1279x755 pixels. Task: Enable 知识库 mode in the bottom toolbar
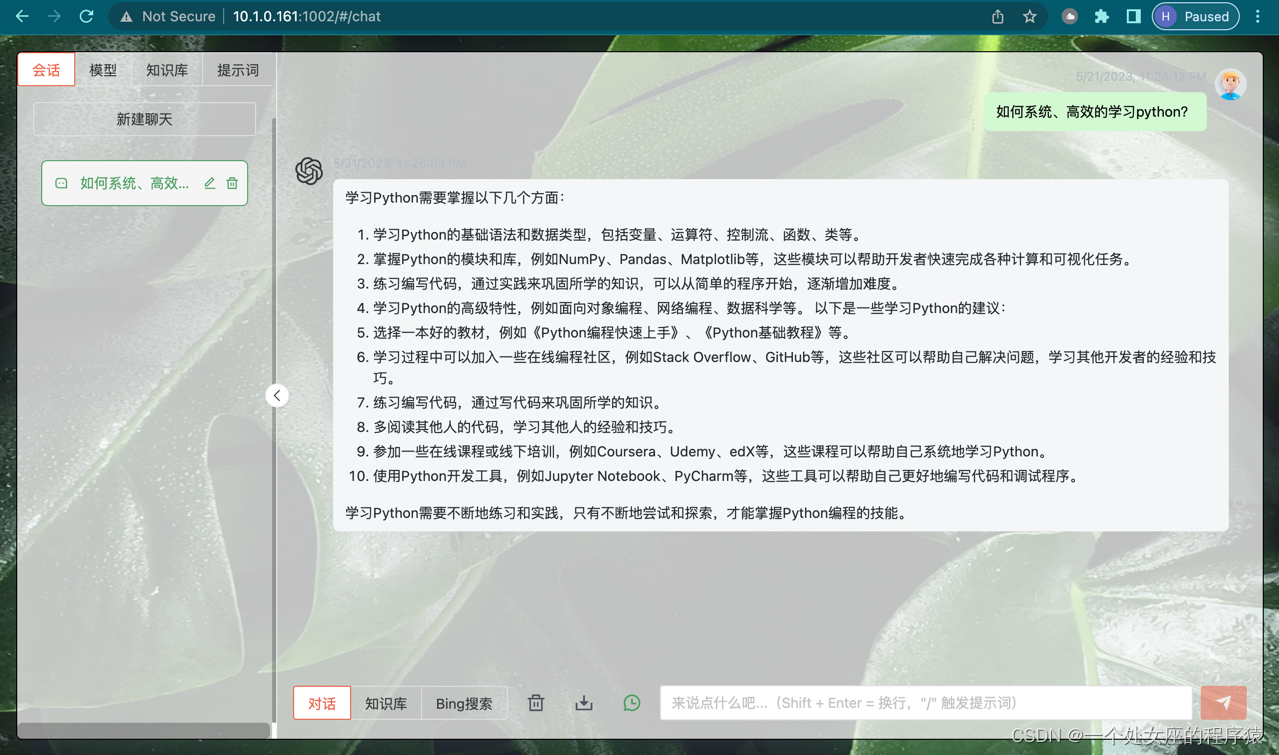pos(387,703)
